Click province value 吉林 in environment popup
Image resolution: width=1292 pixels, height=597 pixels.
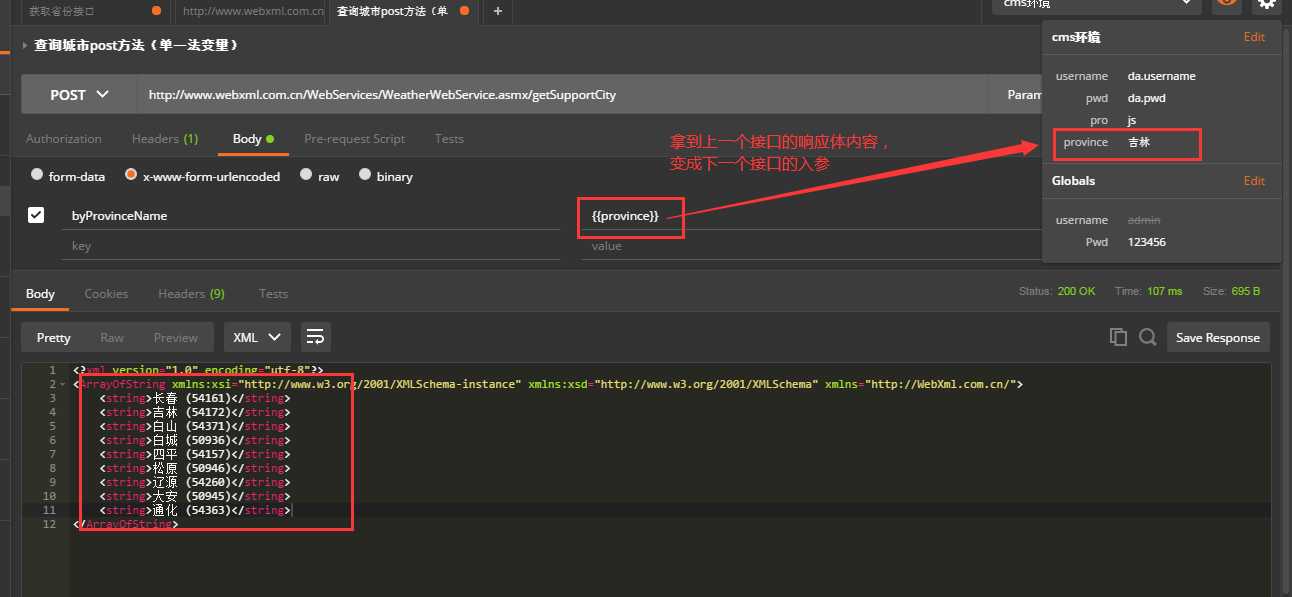(1139, 143)
